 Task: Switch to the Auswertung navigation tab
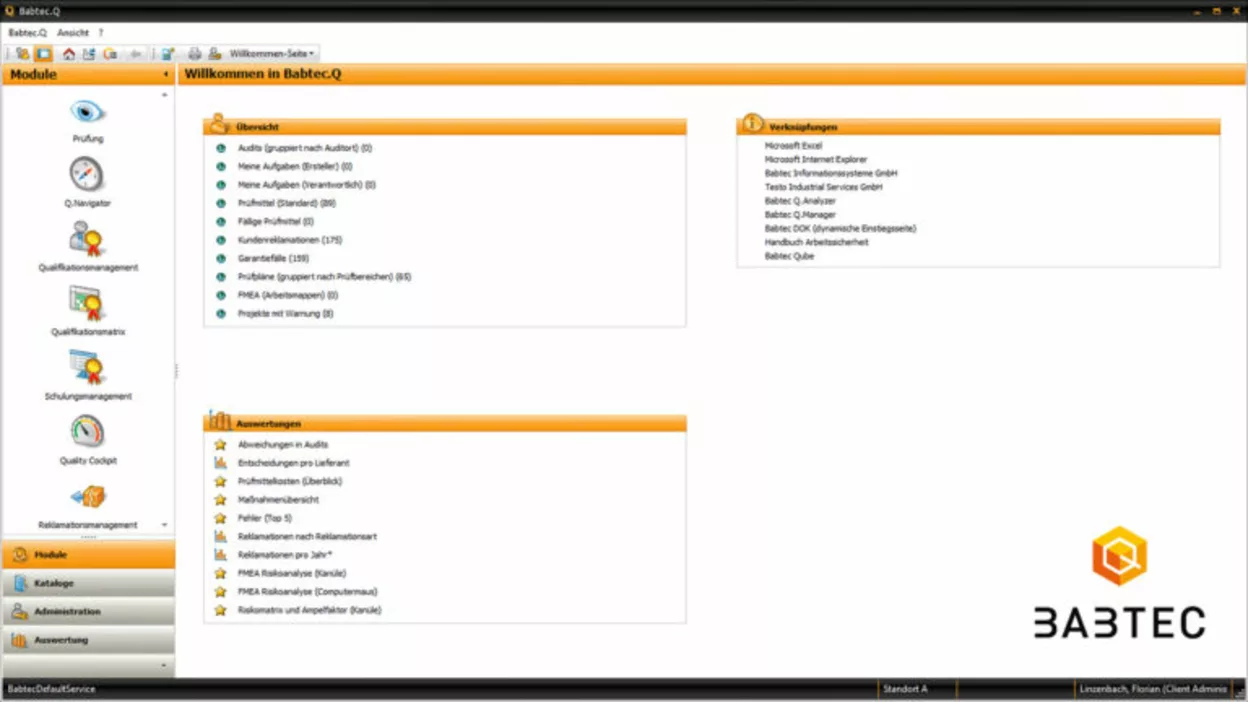pos(88,640)
